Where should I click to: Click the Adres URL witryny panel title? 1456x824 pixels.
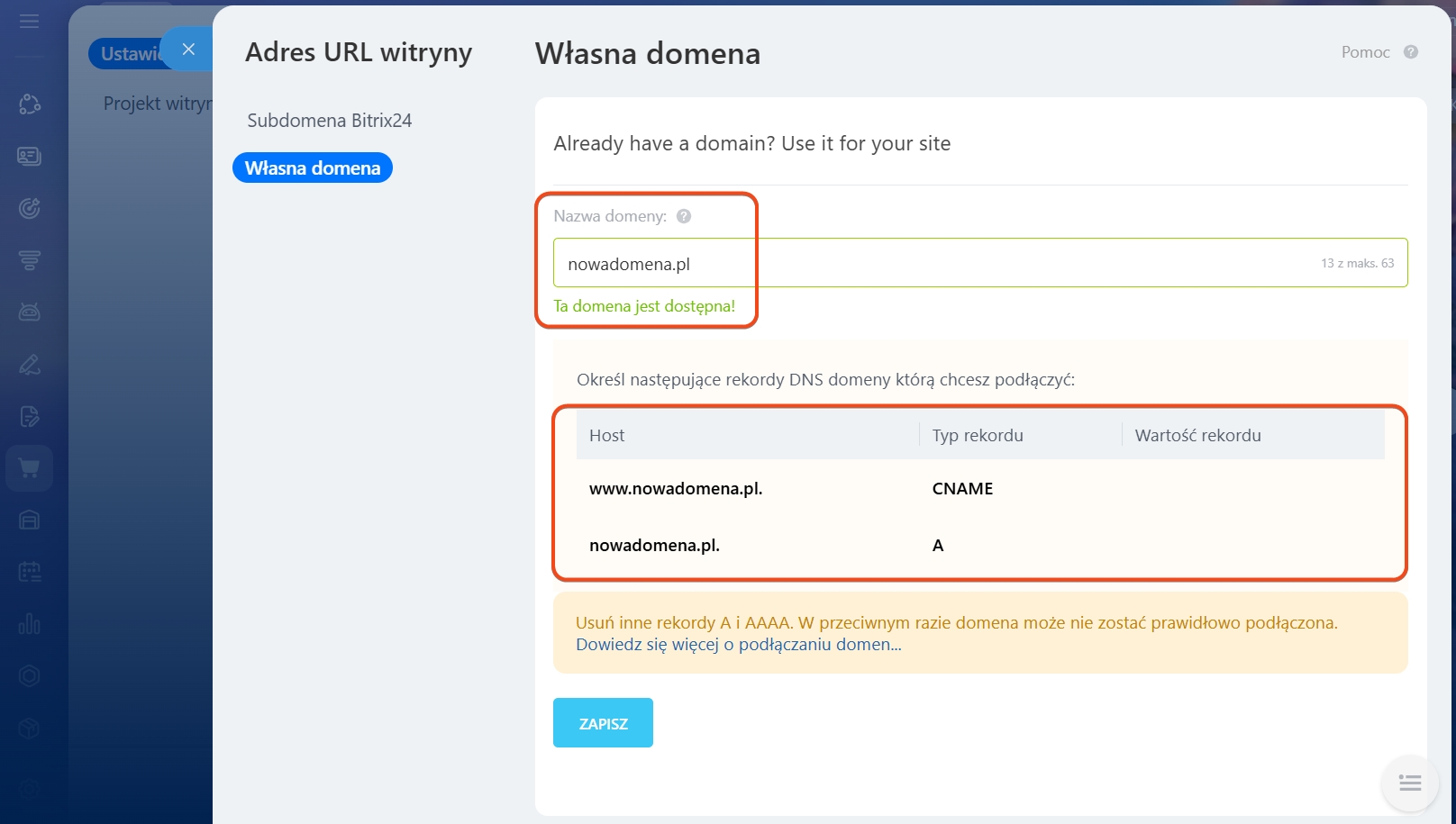pyautogui.click(x=359, y=53)
